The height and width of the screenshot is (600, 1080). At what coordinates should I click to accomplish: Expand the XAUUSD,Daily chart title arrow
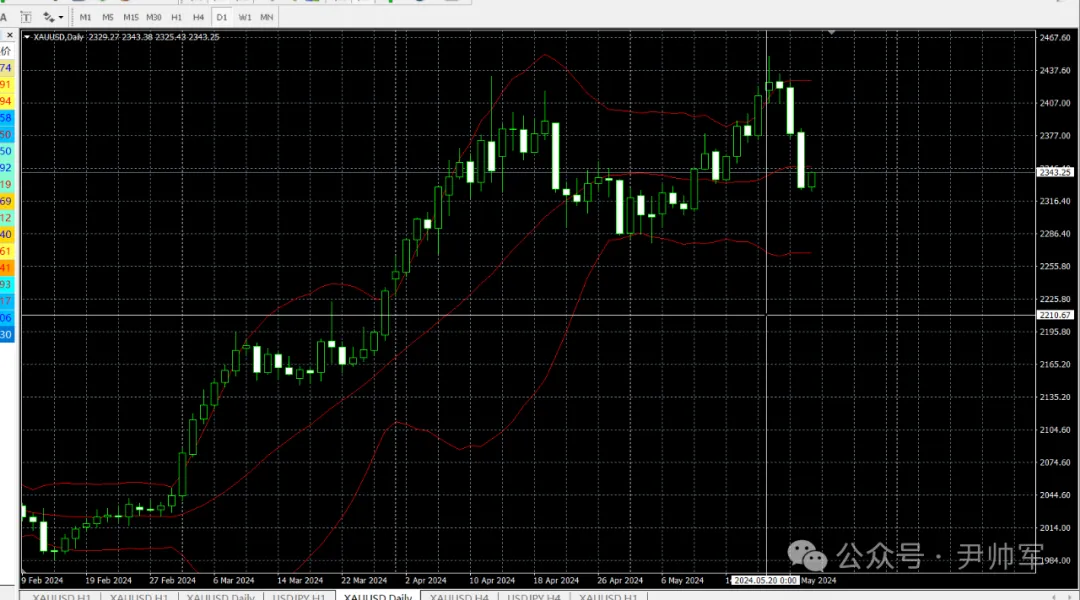(27, 37)
